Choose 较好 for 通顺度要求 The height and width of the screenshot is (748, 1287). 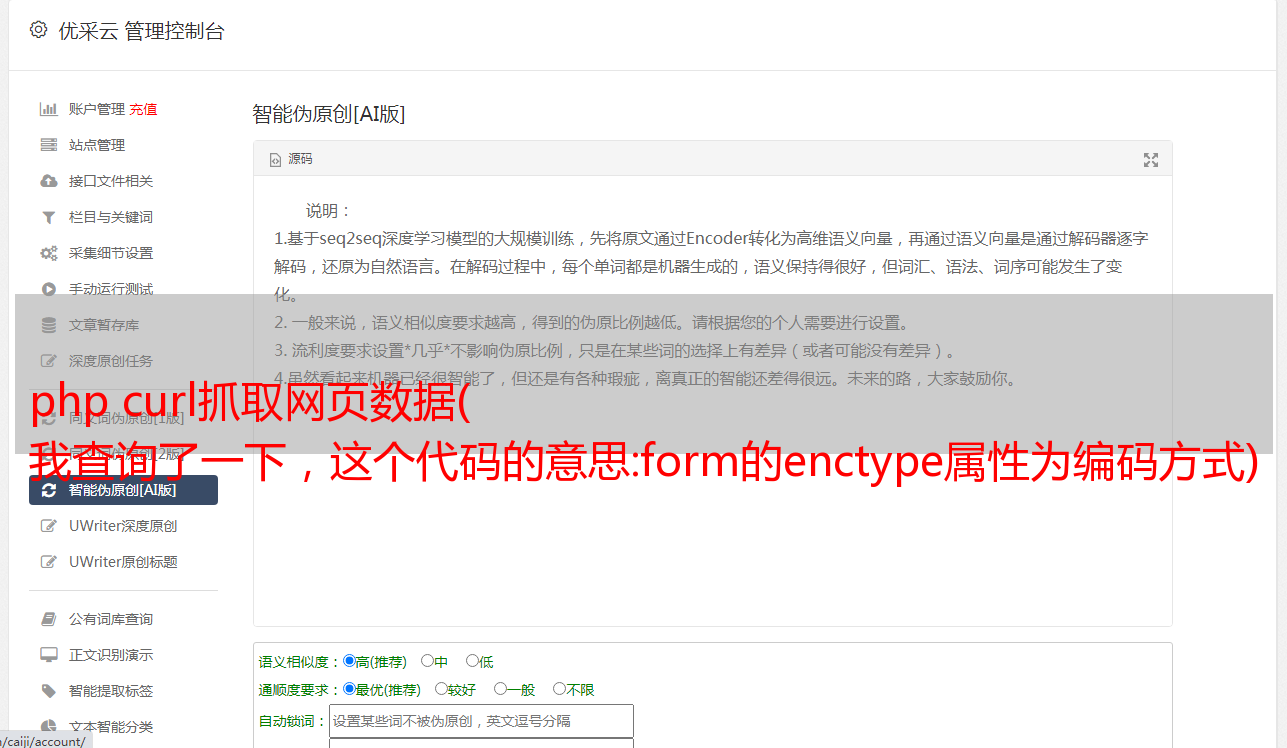(441, 688)
